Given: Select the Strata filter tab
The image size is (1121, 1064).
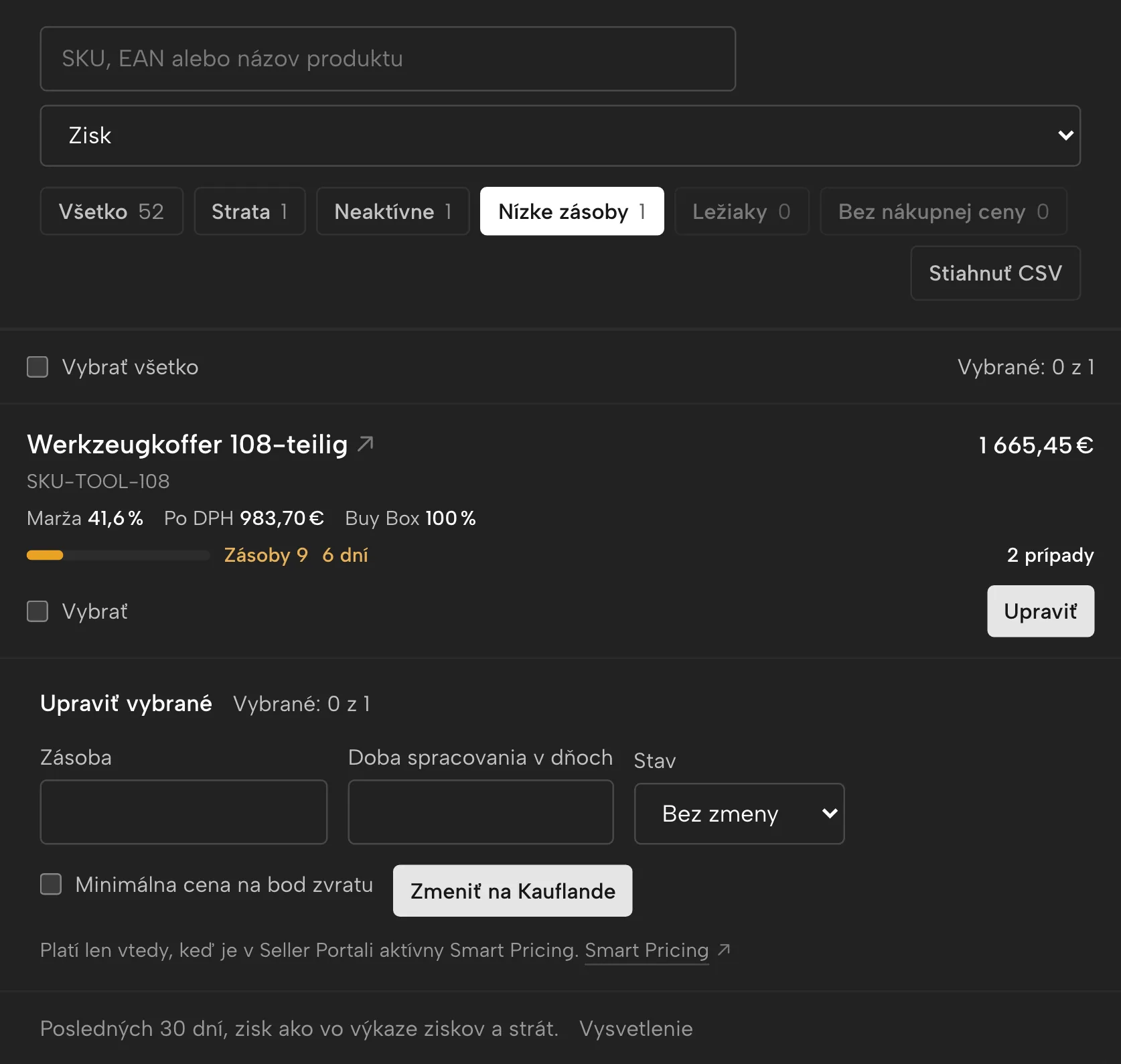Looking at the screenshot, I should point(249,212).
